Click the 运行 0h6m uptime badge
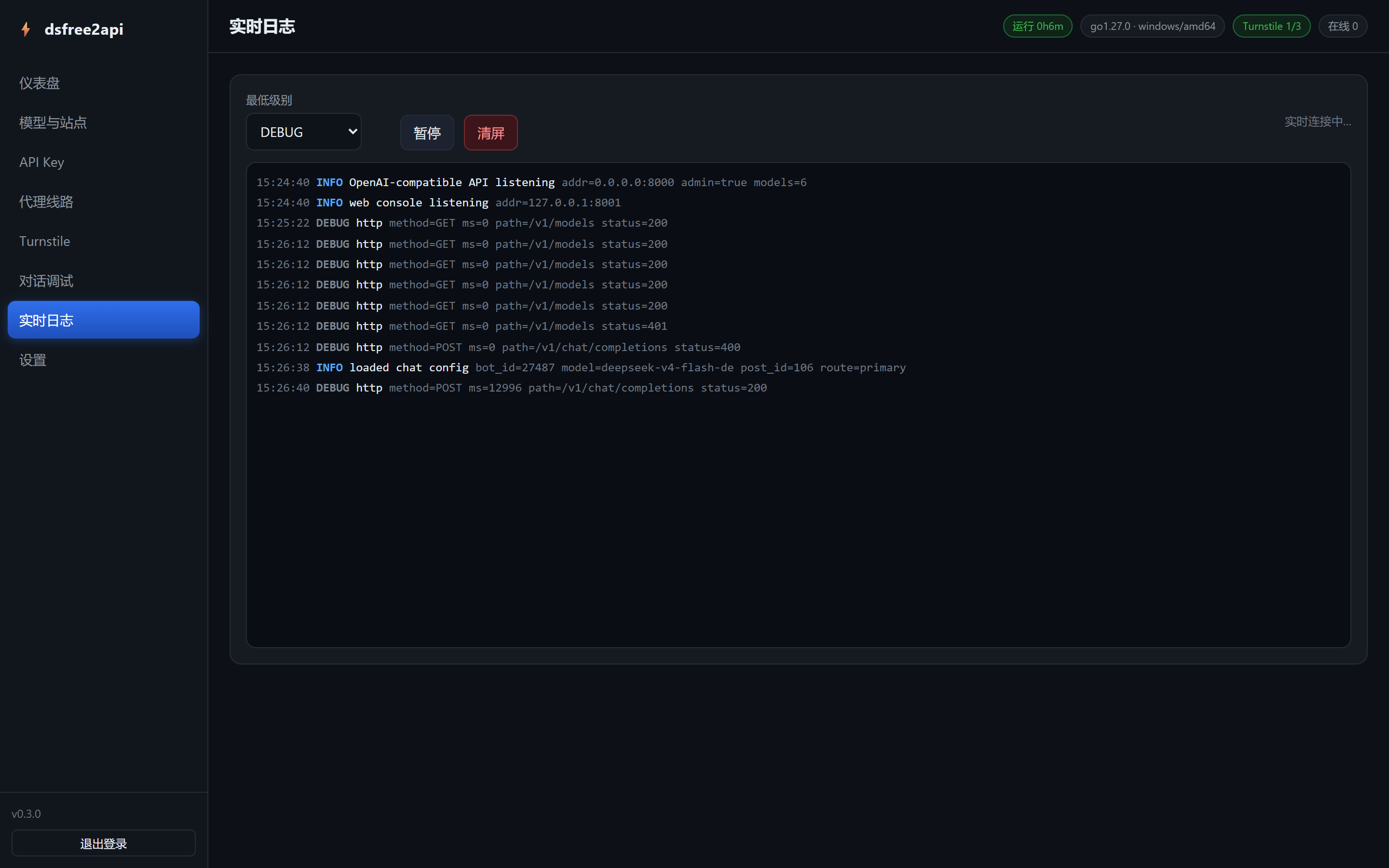The image size is (1389, 868). [x=1038, y=27]
